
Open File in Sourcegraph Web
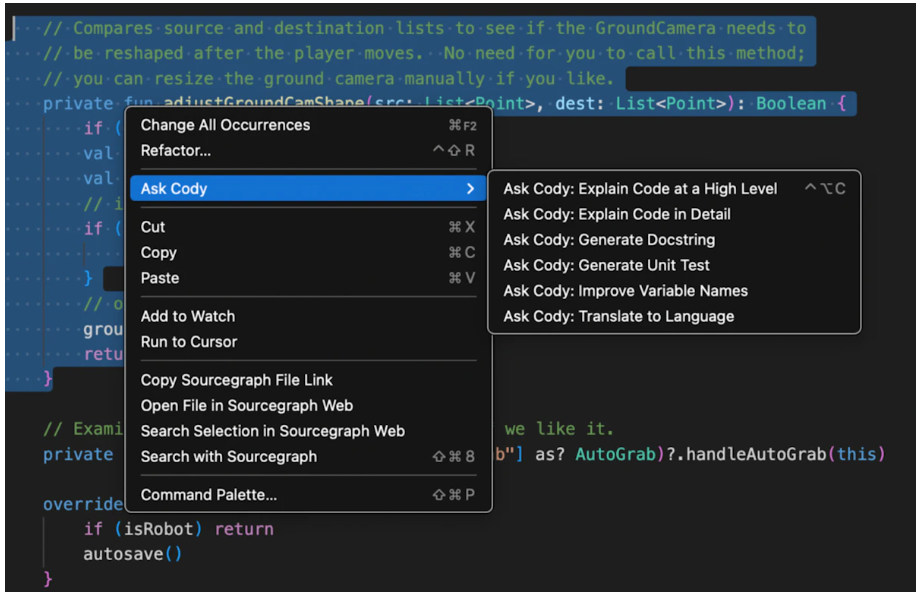click(308, 405)
